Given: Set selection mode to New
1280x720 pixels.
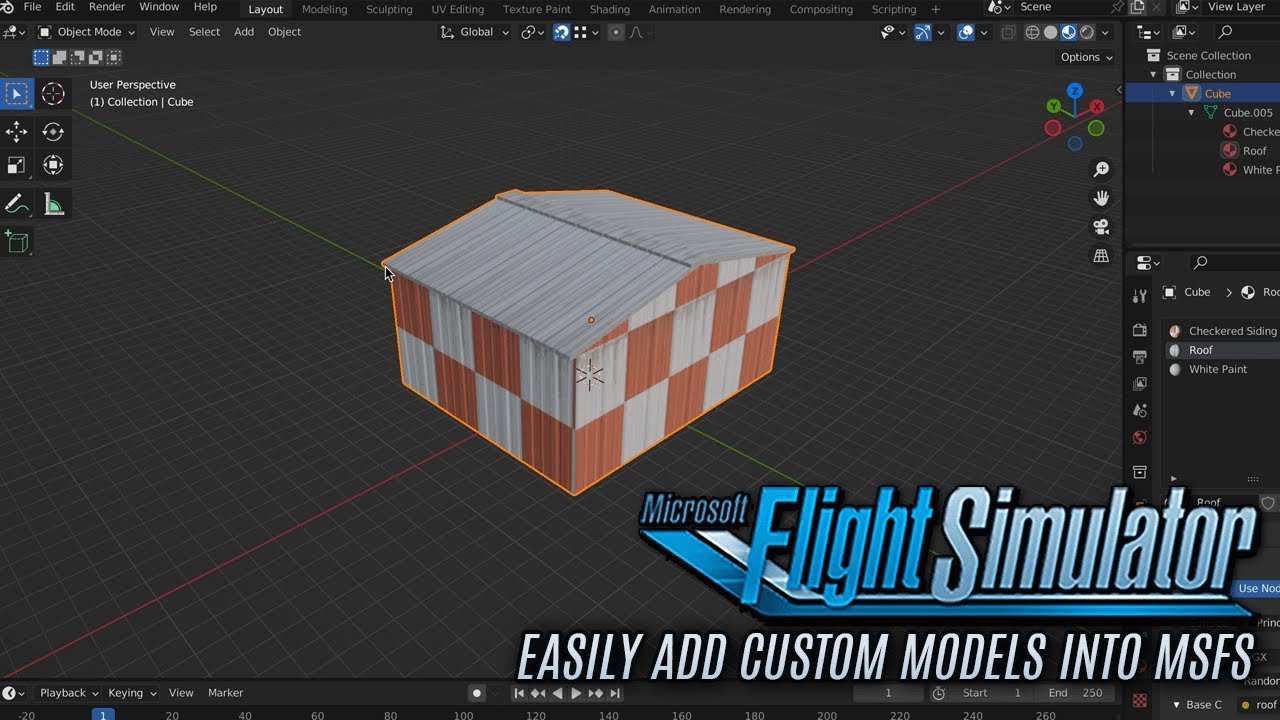Looking at the screenshot, I should click(x=41, y=57).
